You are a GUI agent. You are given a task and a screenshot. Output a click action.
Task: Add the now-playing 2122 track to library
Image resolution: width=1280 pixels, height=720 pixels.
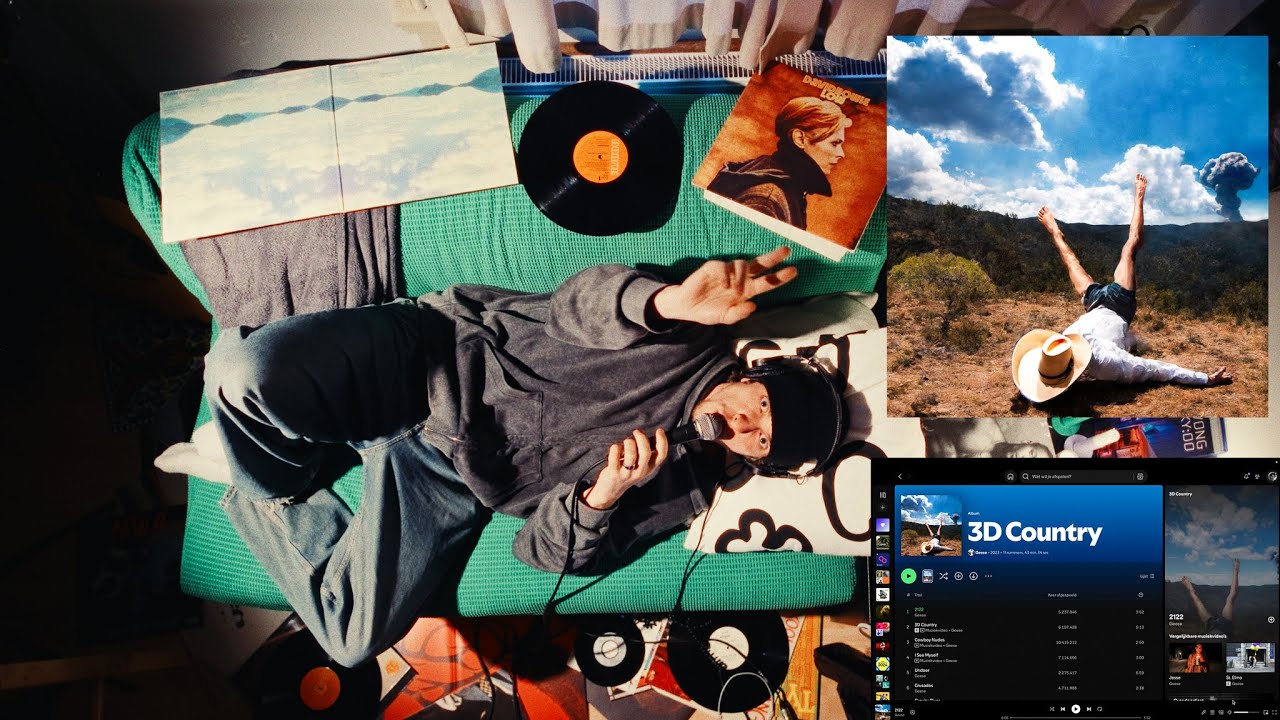coord(912,712)
